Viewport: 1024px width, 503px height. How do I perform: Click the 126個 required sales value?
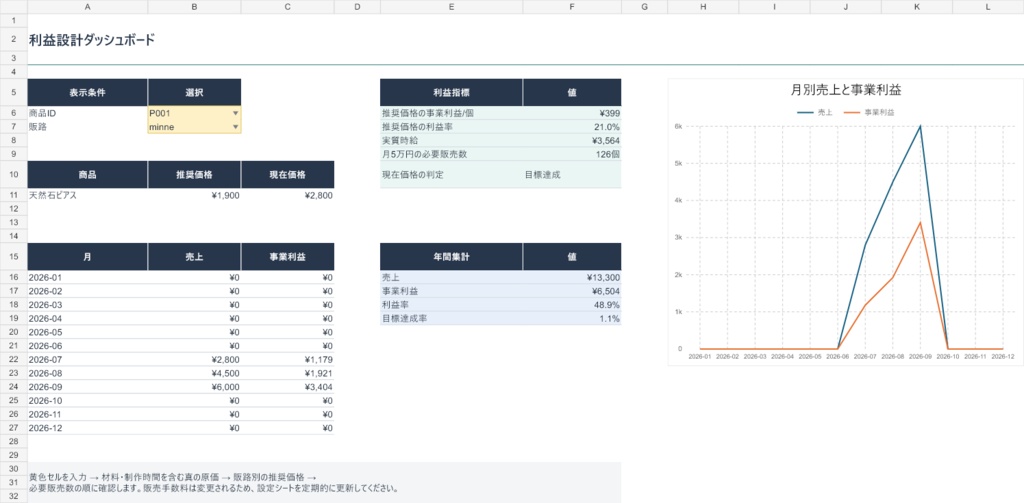(572, 154)
